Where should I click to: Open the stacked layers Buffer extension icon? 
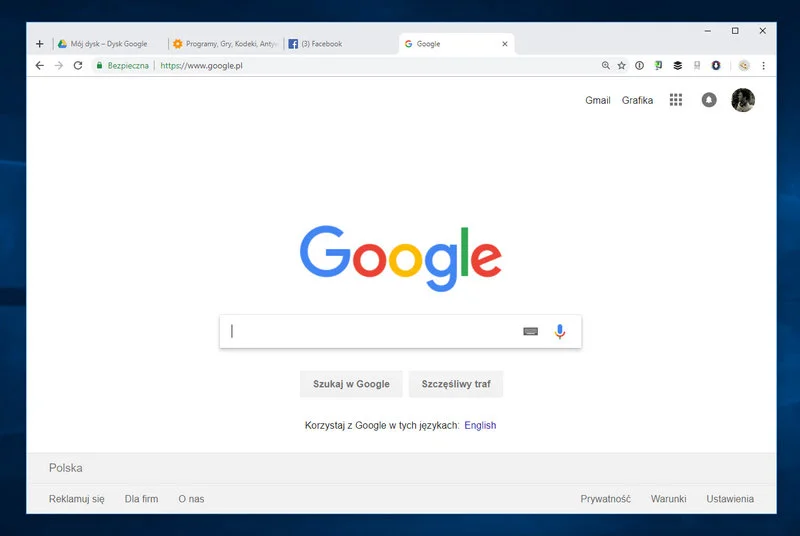678,65
